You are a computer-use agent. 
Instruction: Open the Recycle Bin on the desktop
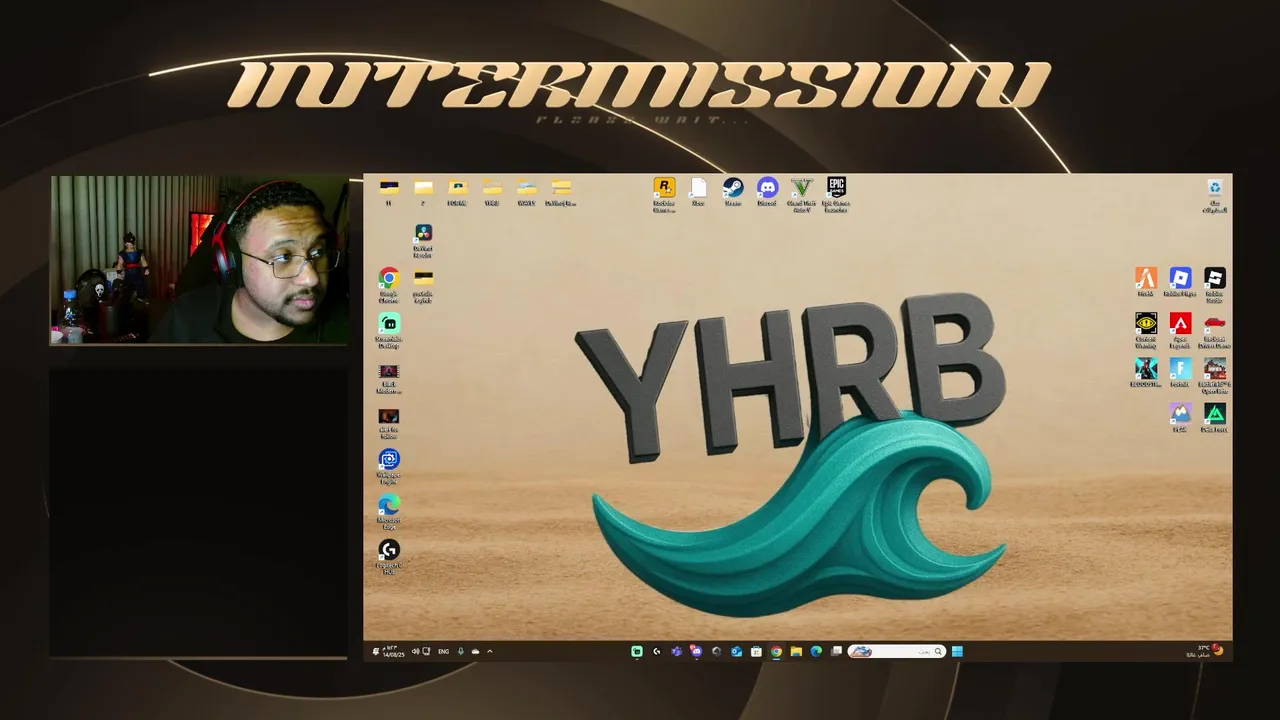[x=1214, y=195]
